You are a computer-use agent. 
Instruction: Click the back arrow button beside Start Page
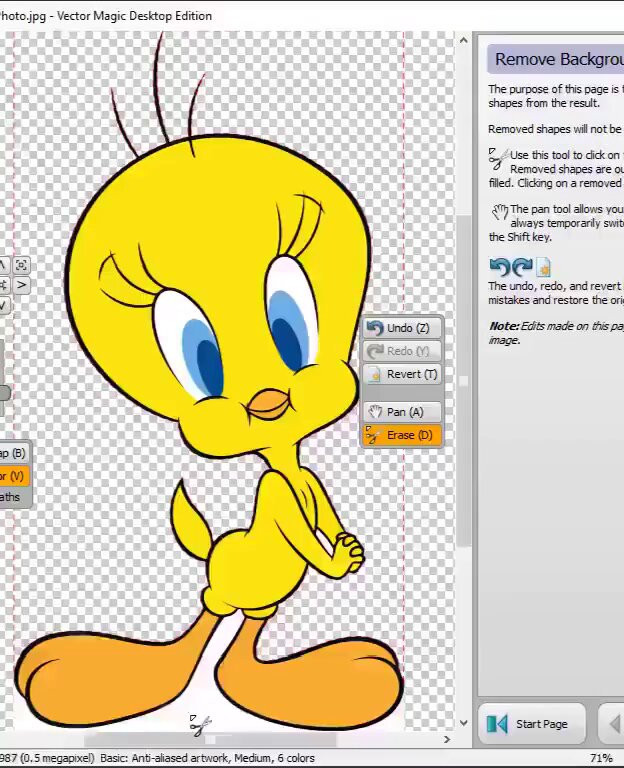coord(612,724)
